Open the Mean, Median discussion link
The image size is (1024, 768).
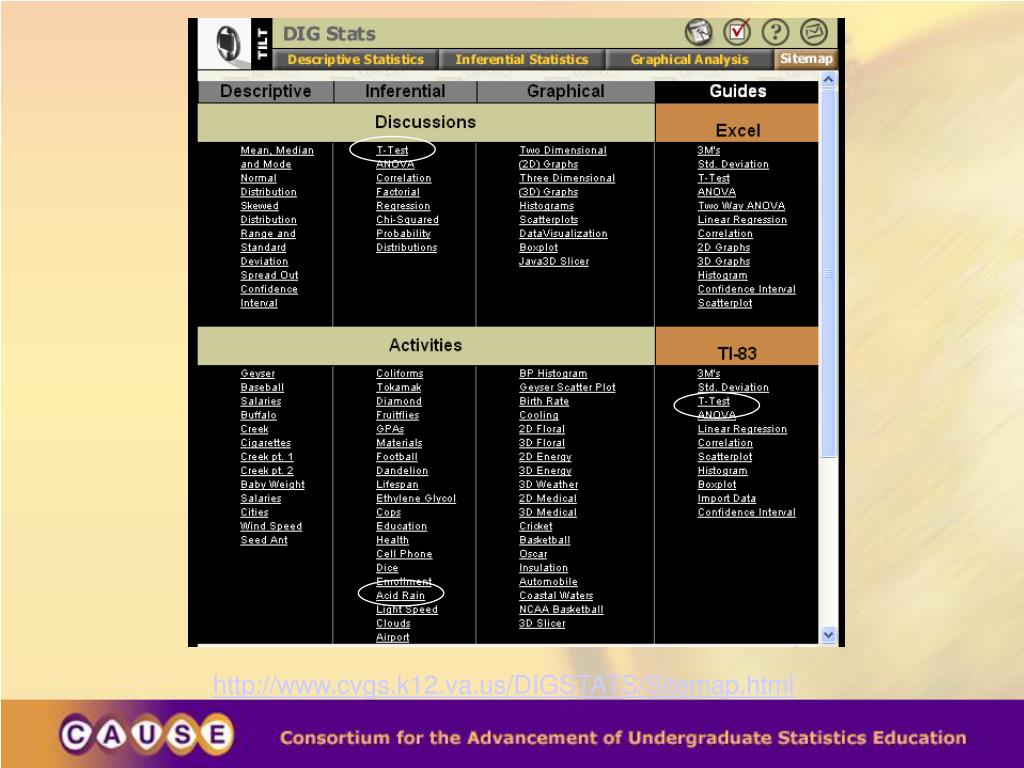pos(277,150)
